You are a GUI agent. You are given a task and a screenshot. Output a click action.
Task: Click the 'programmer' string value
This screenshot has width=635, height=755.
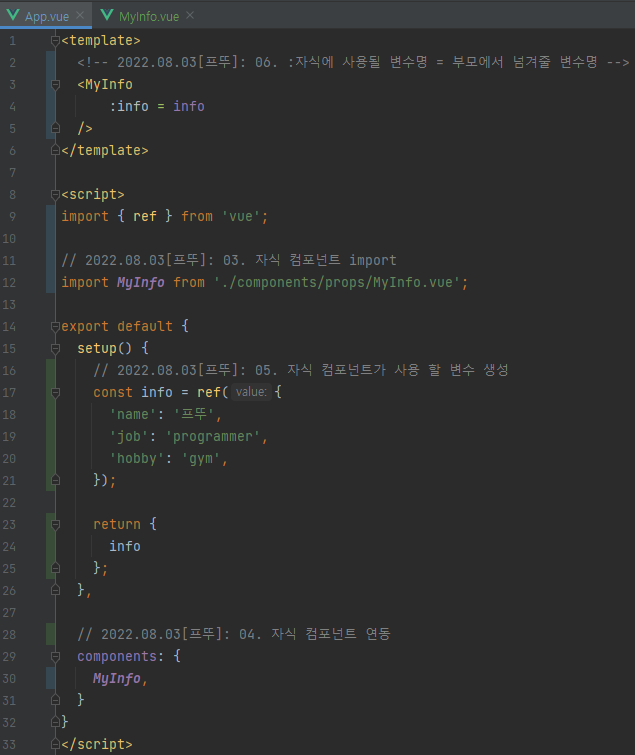click(x=213, y=437)
